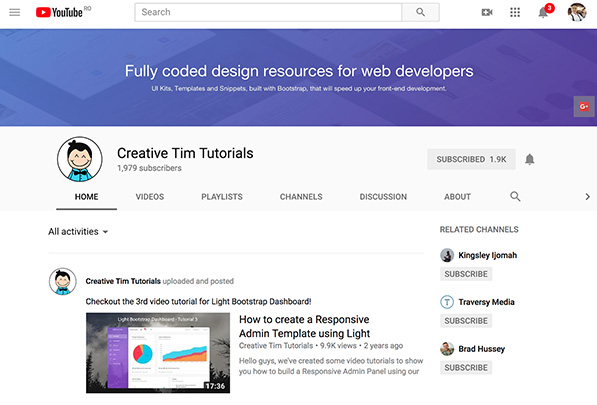
Task: Open the ABOUT tab
Action: [x=457, y=197]
